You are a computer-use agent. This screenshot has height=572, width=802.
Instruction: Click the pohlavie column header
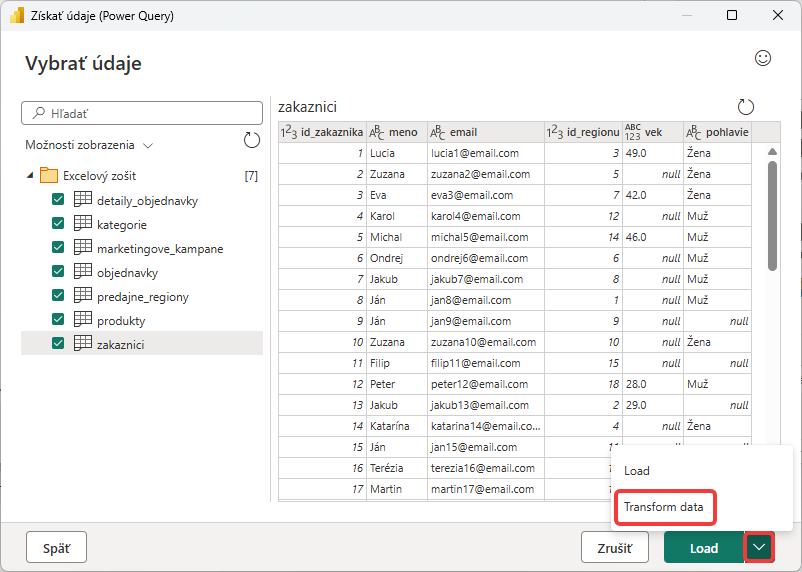click(717, 132)
